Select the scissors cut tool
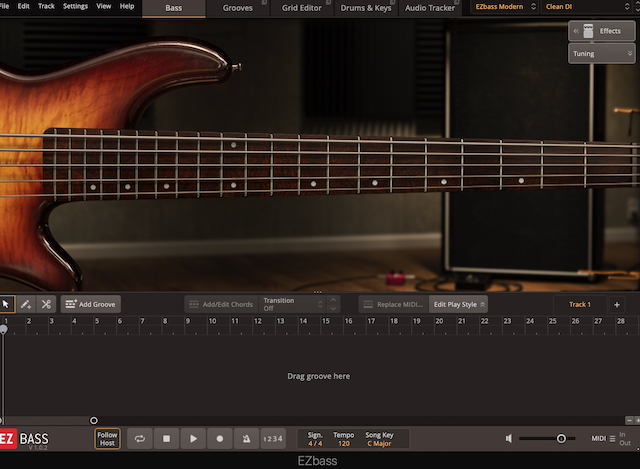 (46, 305)
